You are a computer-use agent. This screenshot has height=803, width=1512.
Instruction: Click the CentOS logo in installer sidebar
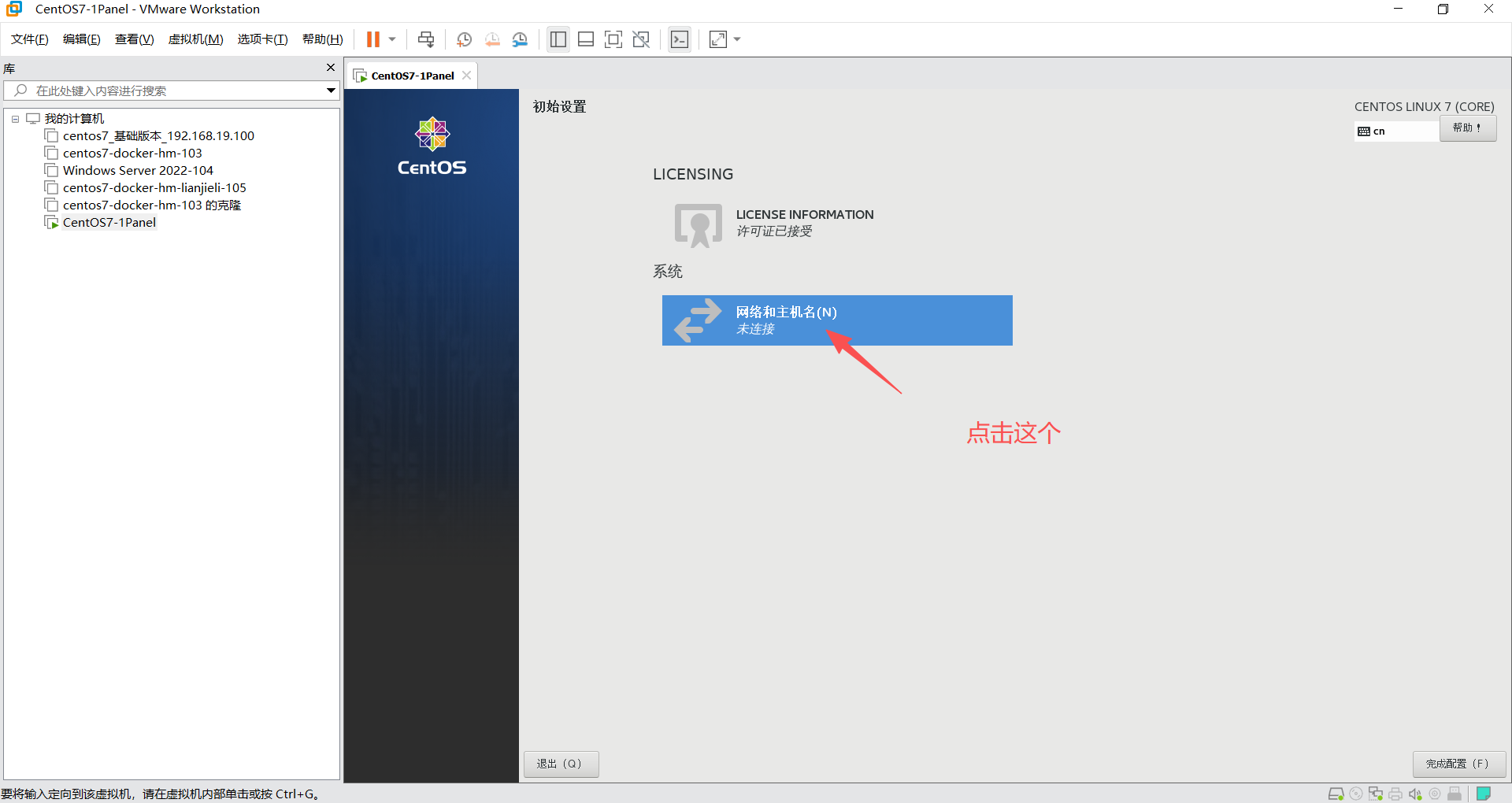(432, 147)
